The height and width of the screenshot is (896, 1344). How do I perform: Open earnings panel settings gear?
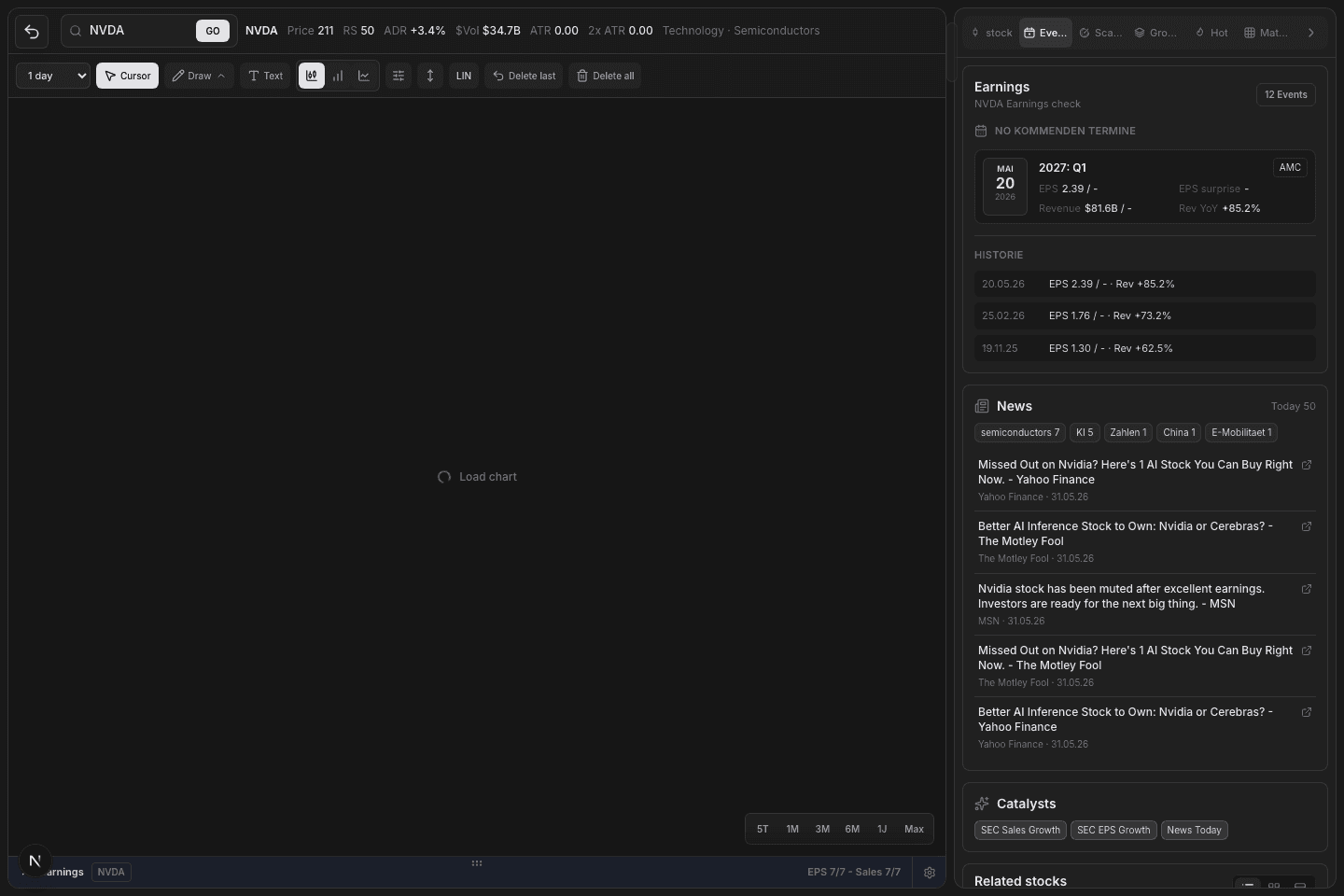pyautogui.click(x=930, y=873)
